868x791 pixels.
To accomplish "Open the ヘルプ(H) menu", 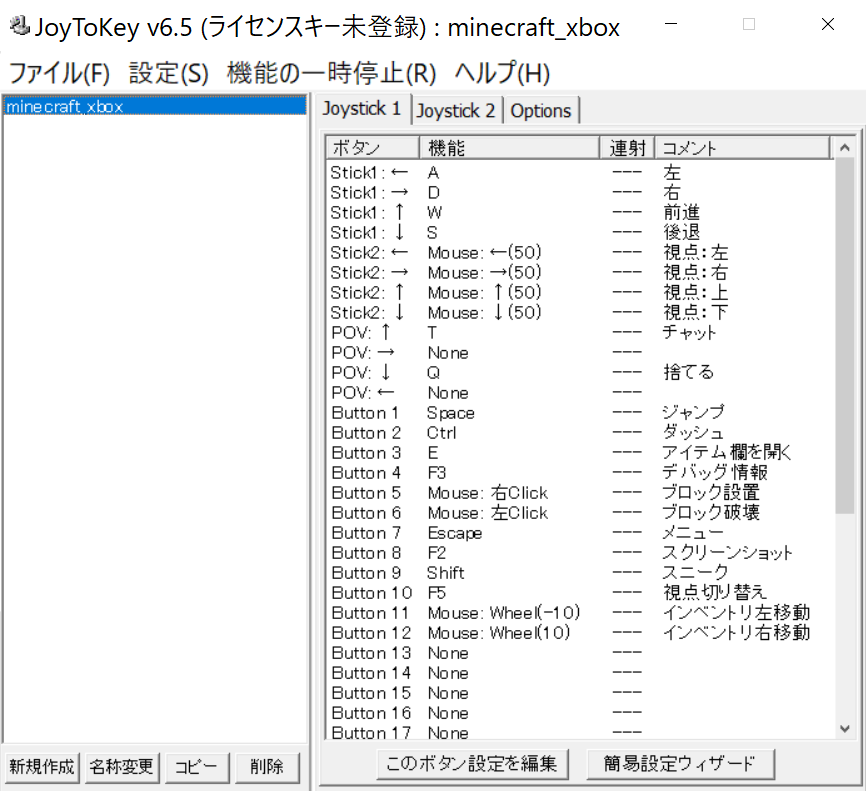I will (502, 73).
